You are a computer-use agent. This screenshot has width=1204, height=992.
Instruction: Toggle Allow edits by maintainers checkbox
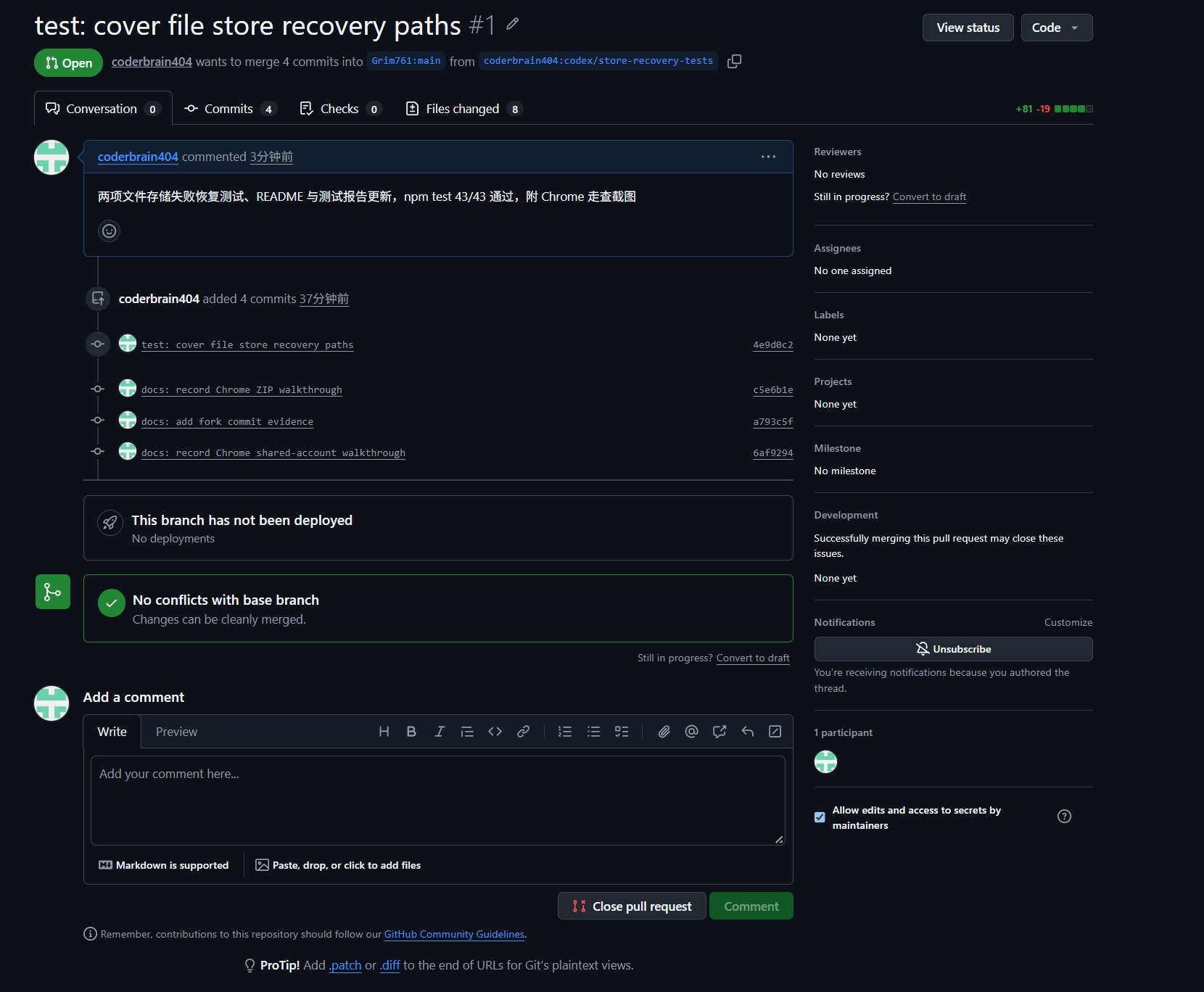(820, 817)
